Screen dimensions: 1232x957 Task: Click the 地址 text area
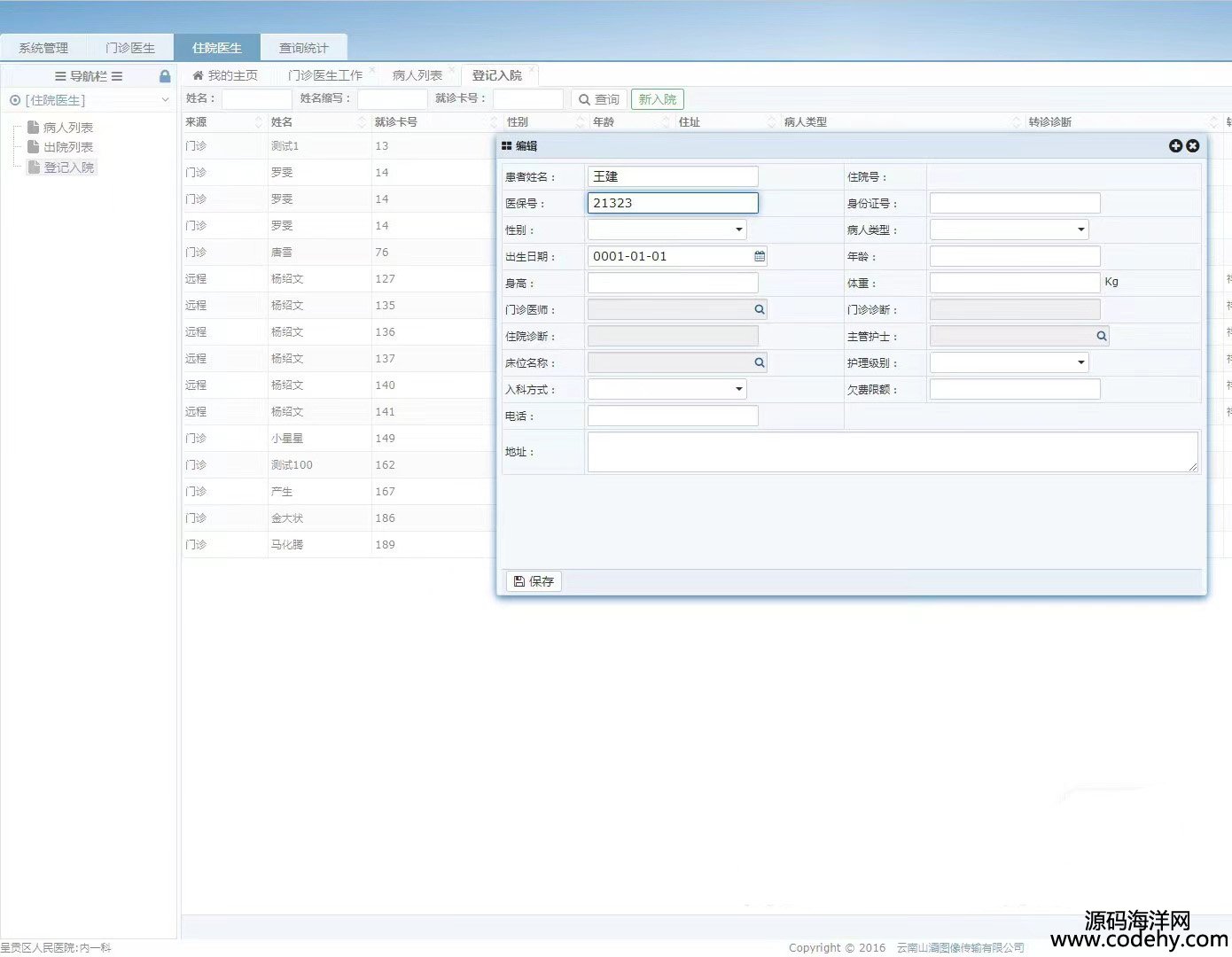point(893,452)
